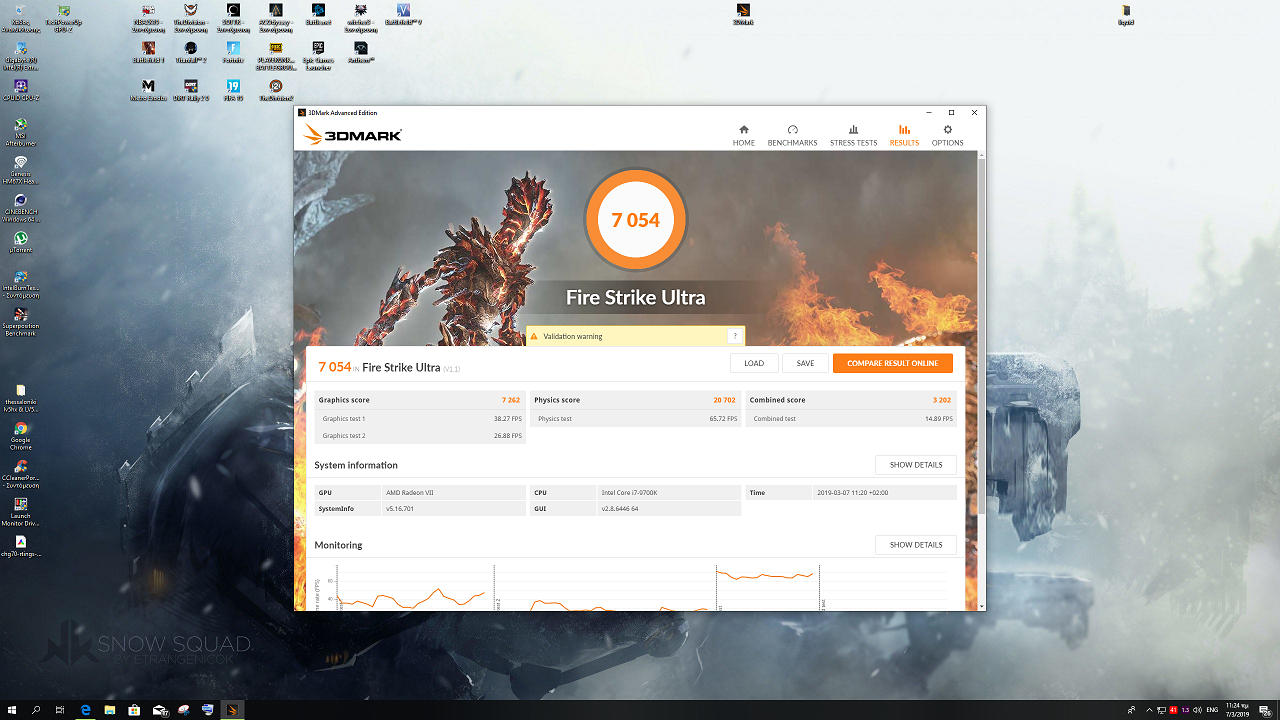Click the SAVE result button

pyautogui.click(x=805, y=363)
